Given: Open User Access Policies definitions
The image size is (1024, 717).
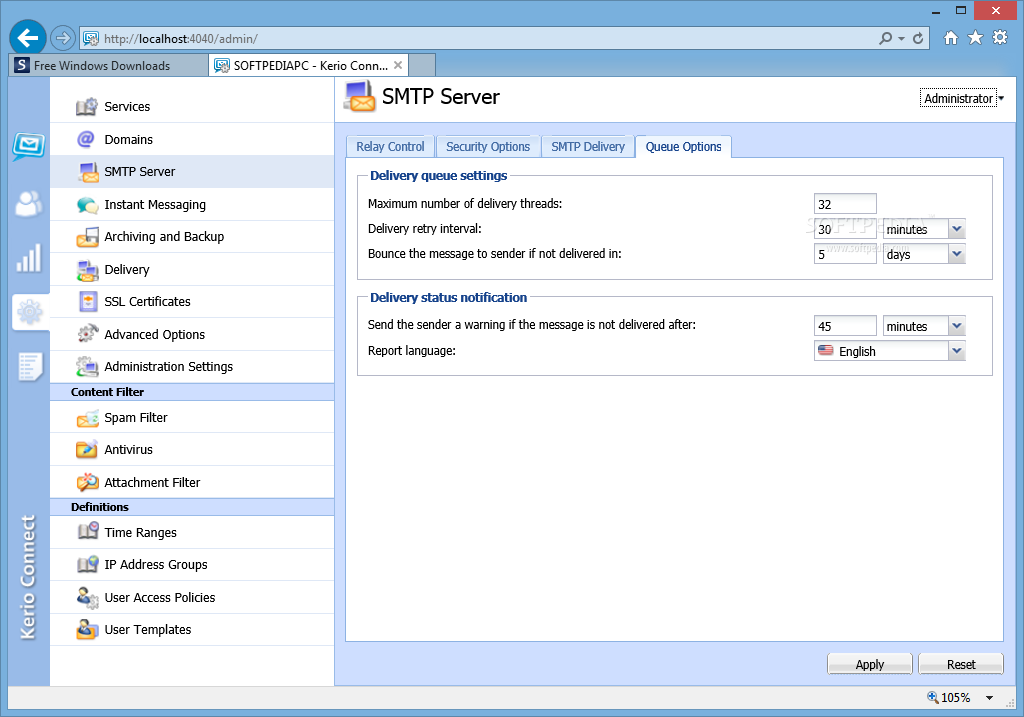Looking at the screenshot, I should point(192,598).
